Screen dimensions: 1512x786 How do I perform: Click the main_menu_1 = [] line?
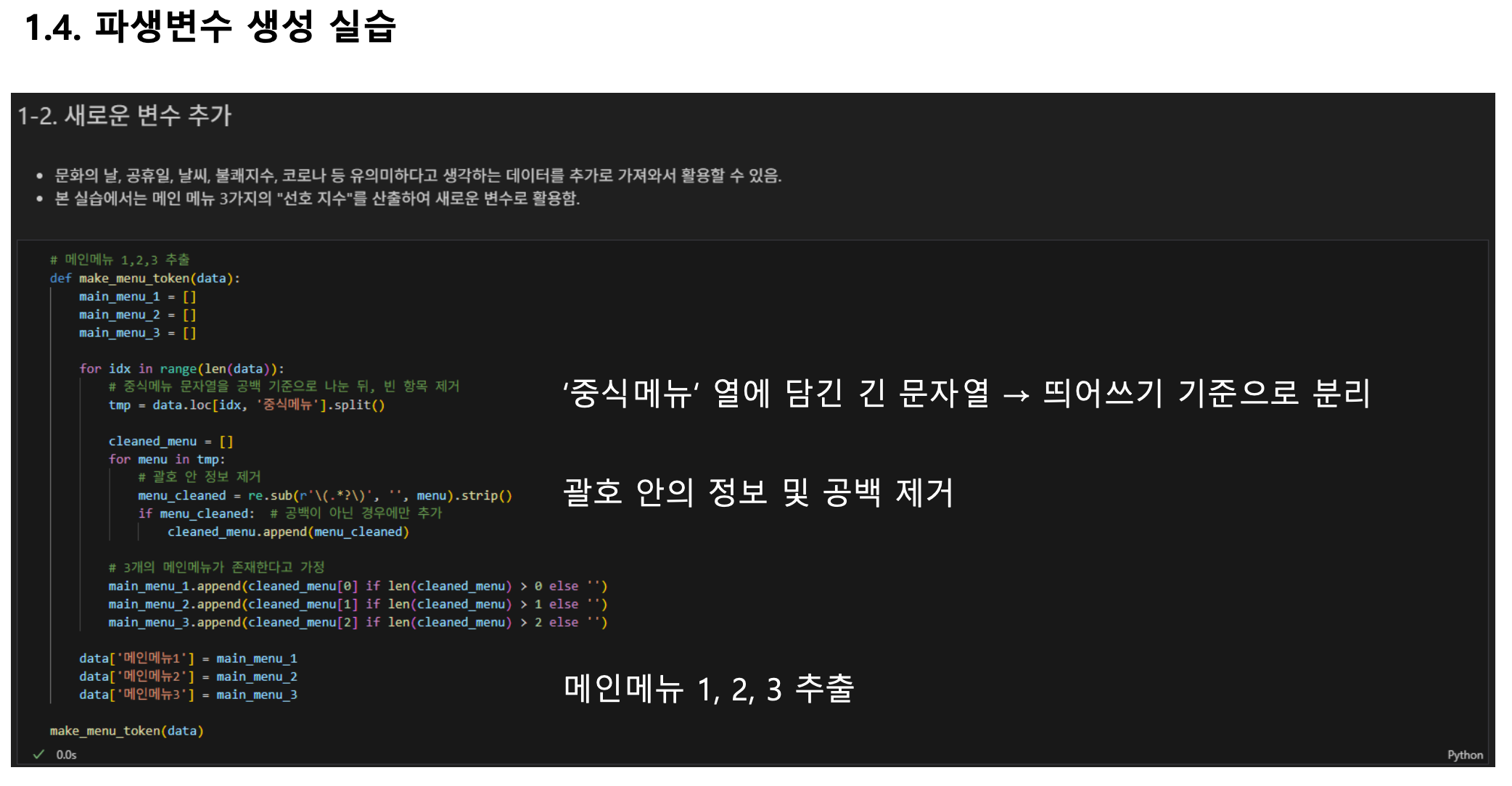tap(137, 297)
